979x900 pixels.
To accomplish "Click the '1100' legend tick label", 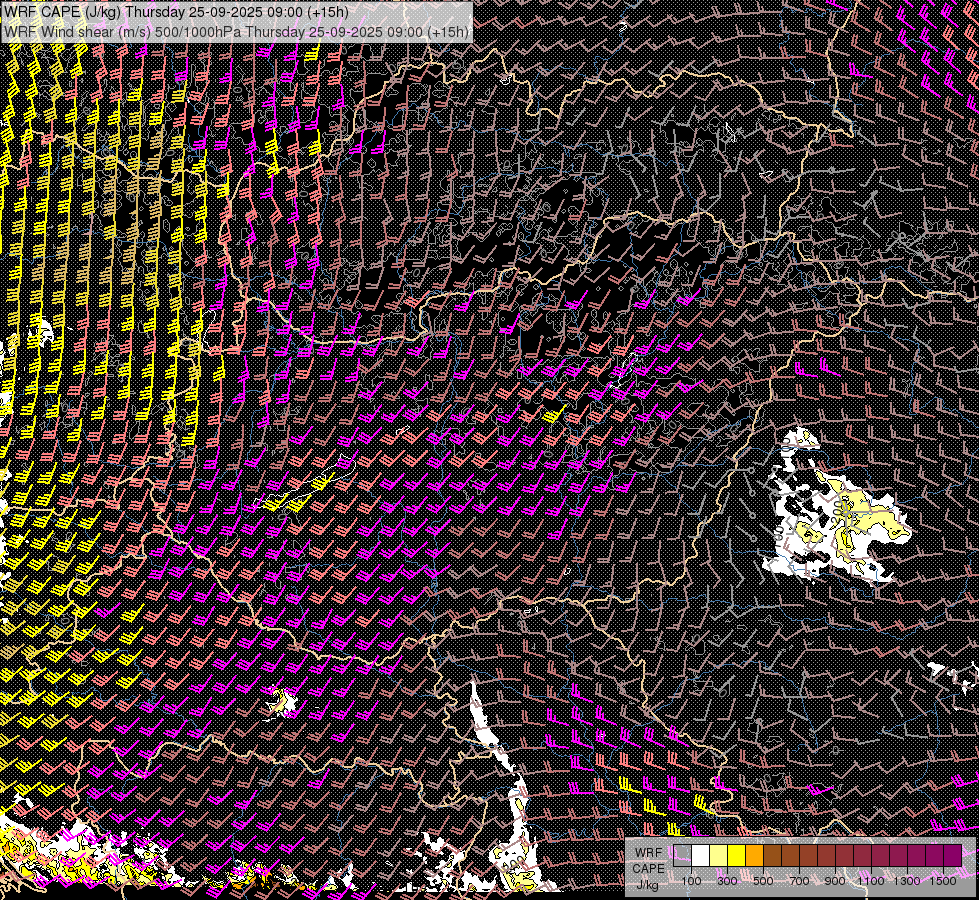I will click(871, 881).
